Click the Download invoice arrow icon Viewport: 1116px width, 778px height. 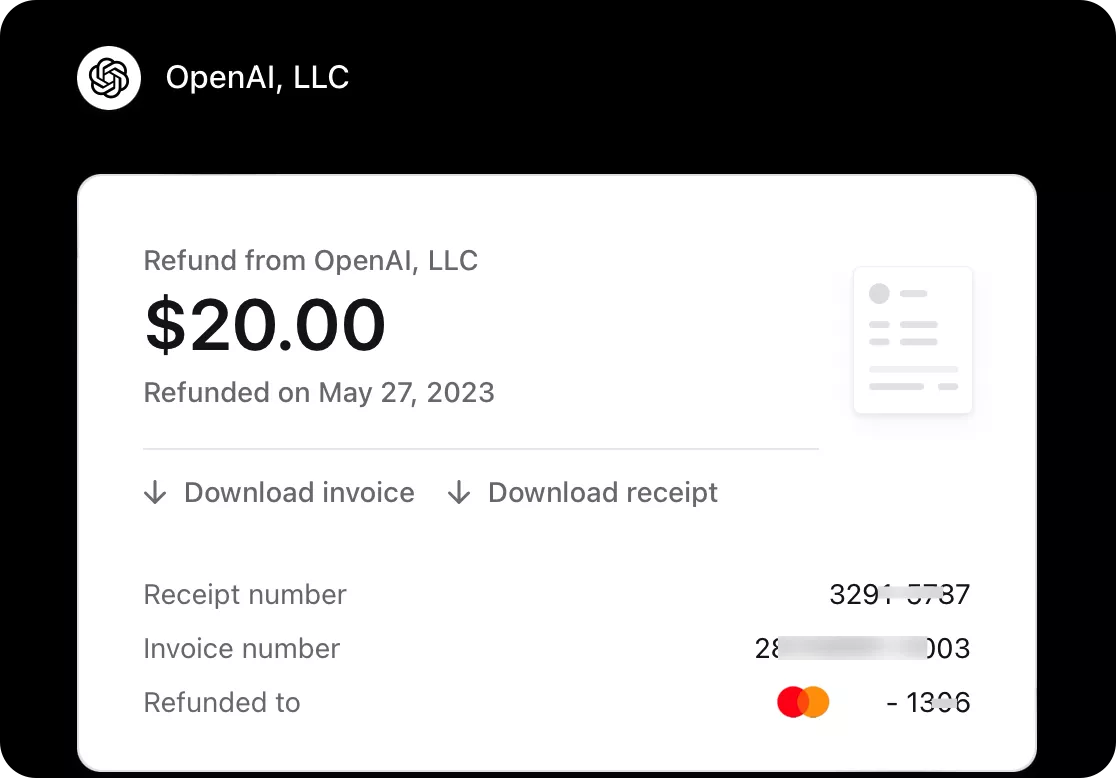tap(155, 492)
